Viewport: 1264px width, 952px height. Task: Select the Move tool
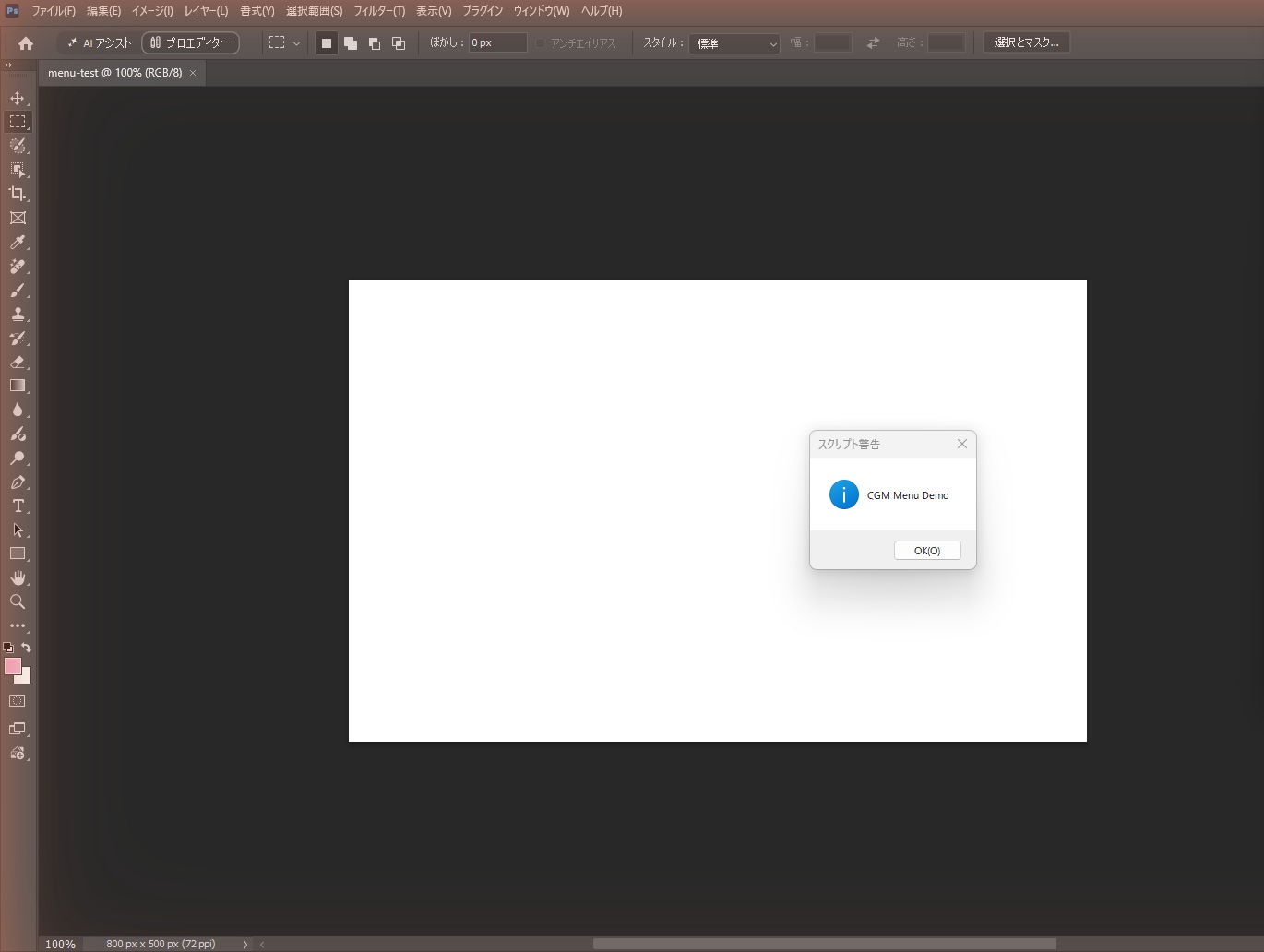point(18,98)
